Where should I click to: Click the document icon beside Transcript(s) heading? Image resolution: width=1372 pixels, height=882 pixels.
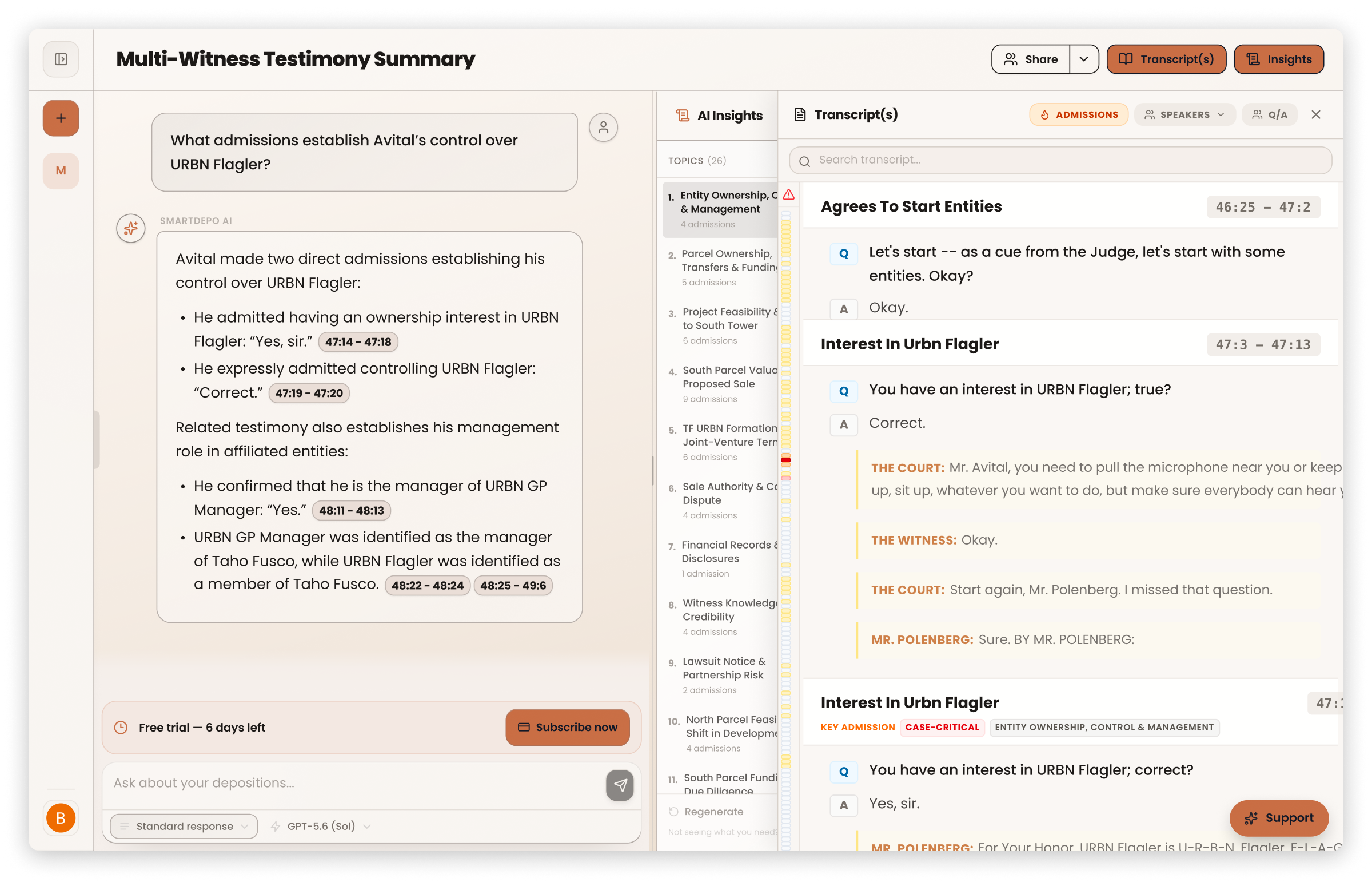pyautogui.click(x=800, y=114)
